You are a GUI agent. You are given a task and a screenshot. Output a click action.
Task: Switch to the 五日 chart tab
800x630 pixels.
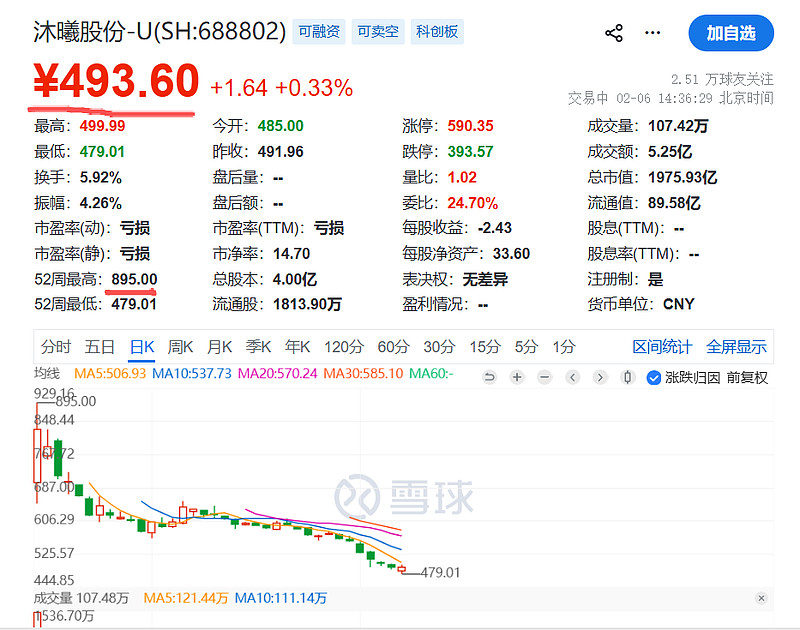pos(99,347)
